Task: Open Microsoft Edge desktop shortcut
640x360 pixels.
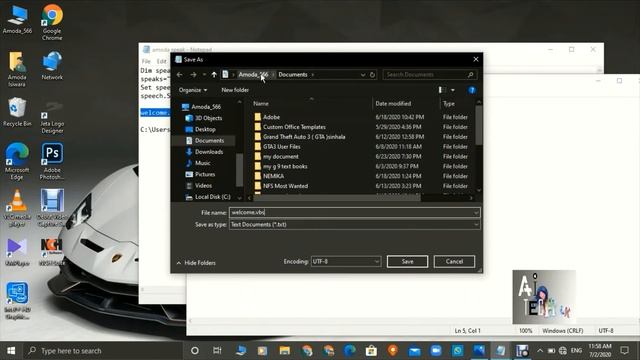Action: tap(17, 162)
